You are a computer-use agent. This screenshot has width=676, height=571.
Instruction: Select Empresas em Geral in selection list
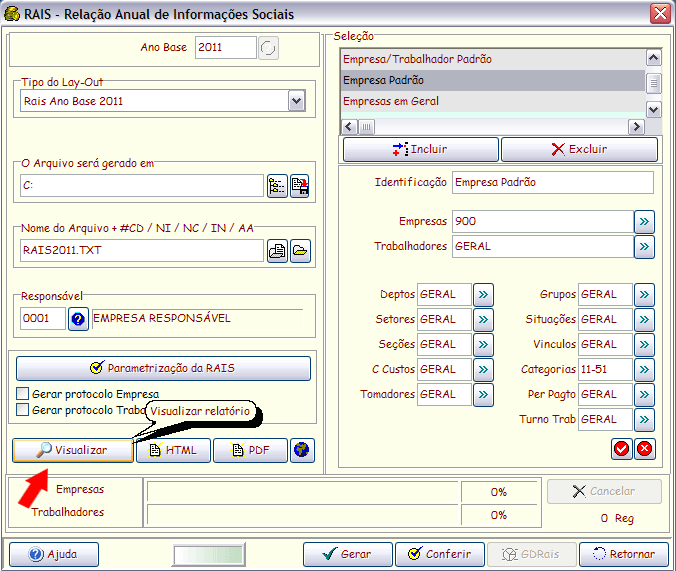(493, 101)
